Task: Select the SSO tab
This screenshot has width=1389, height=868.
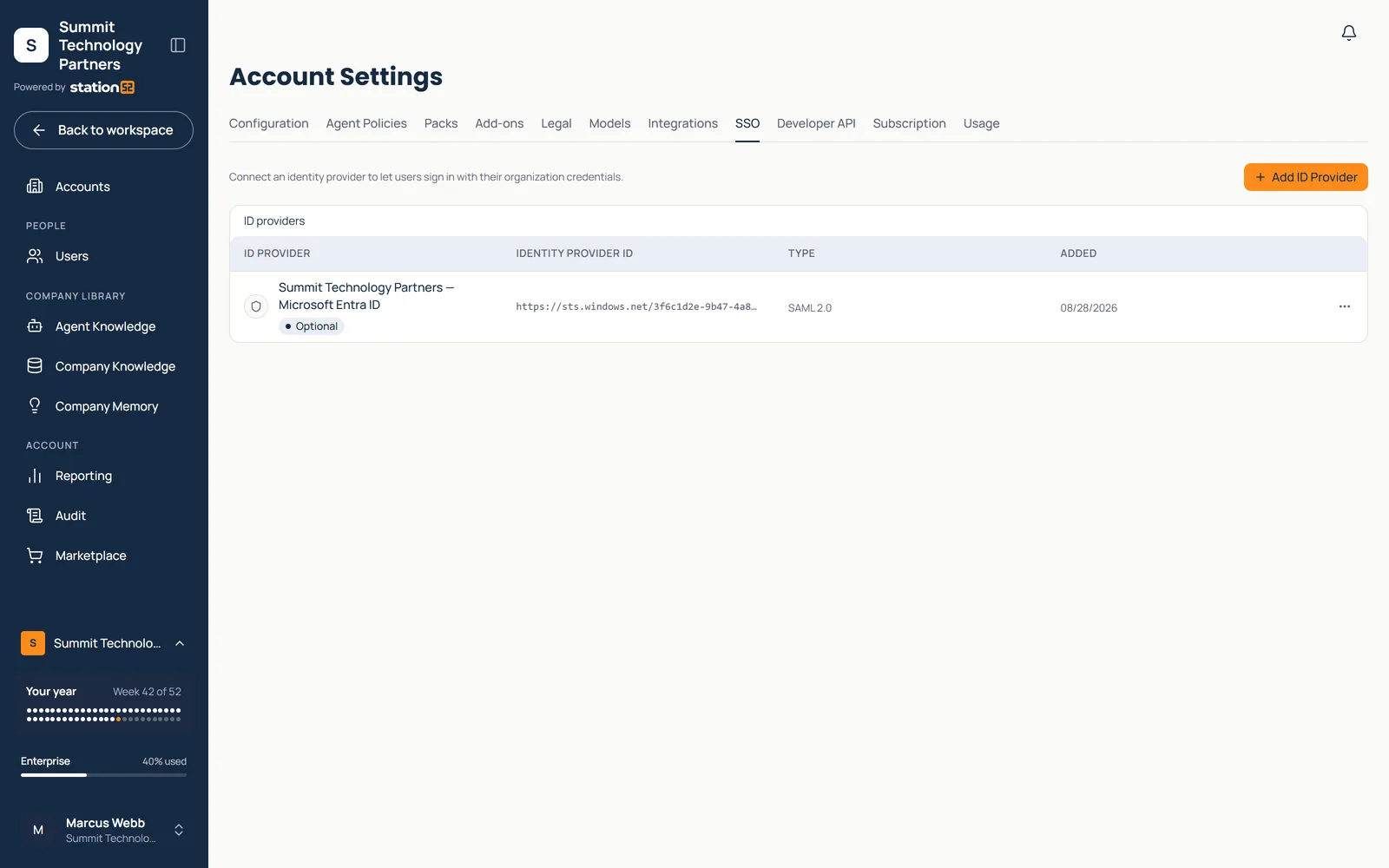Action: (x=747, y=123)
